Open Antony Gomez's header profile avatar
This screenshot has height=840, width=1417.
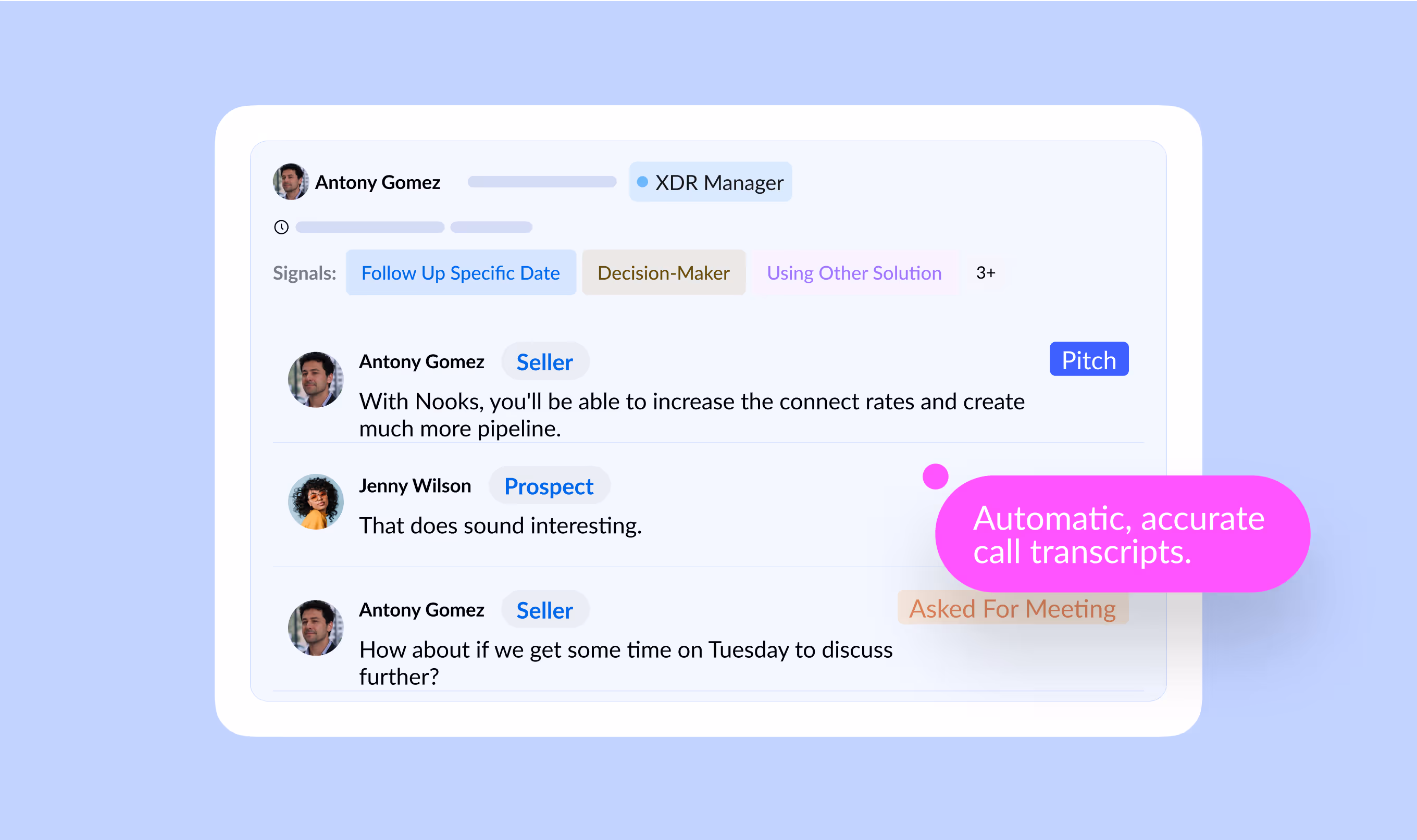291,182
